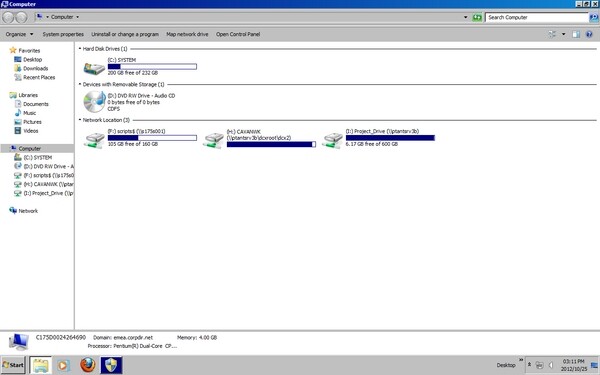Screen dimensions: 600x375
Task: Show hidden tray icons arrow
Action: tap(529, 364)
